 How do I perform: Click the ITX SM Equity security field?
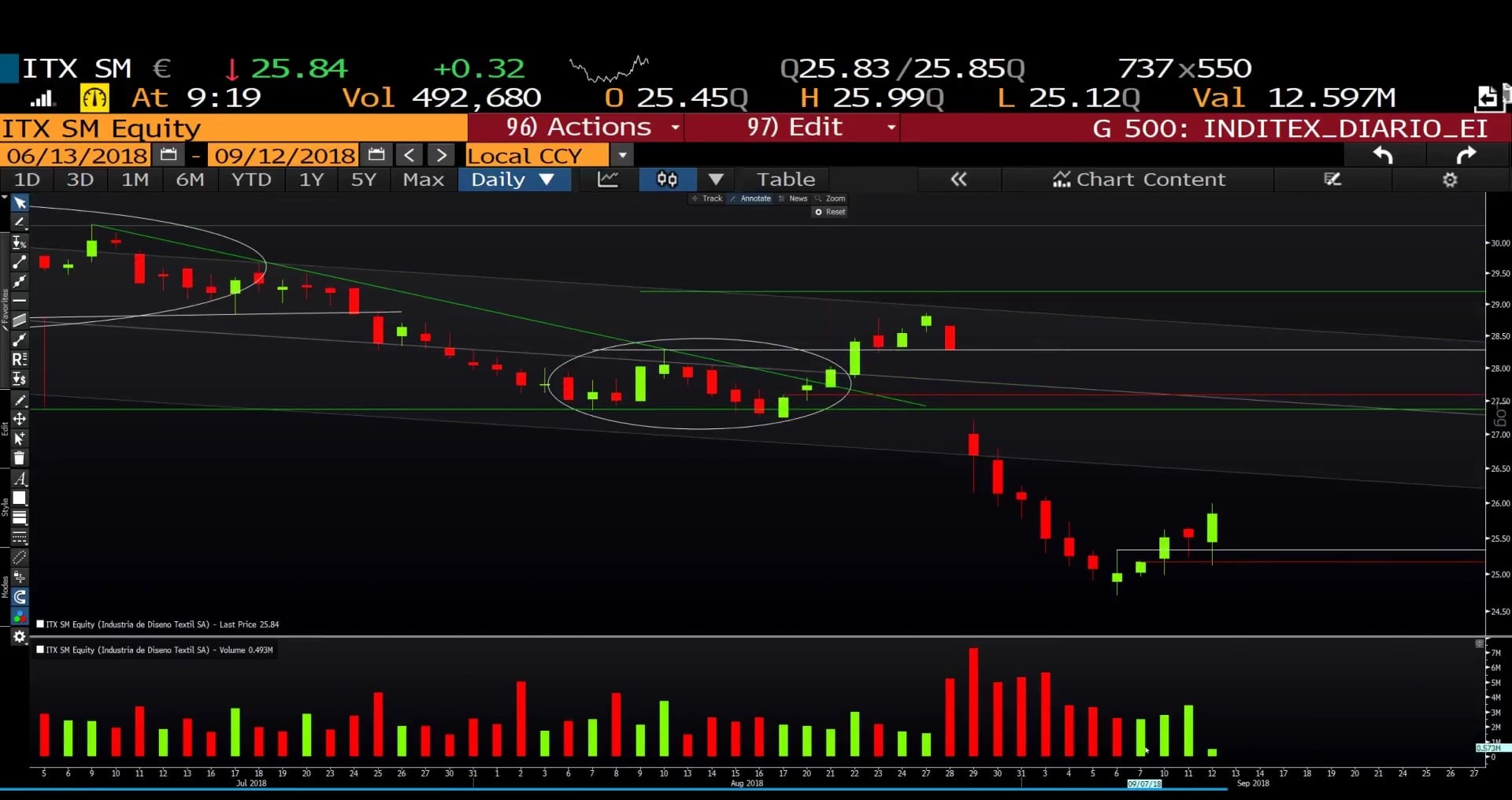233,128
